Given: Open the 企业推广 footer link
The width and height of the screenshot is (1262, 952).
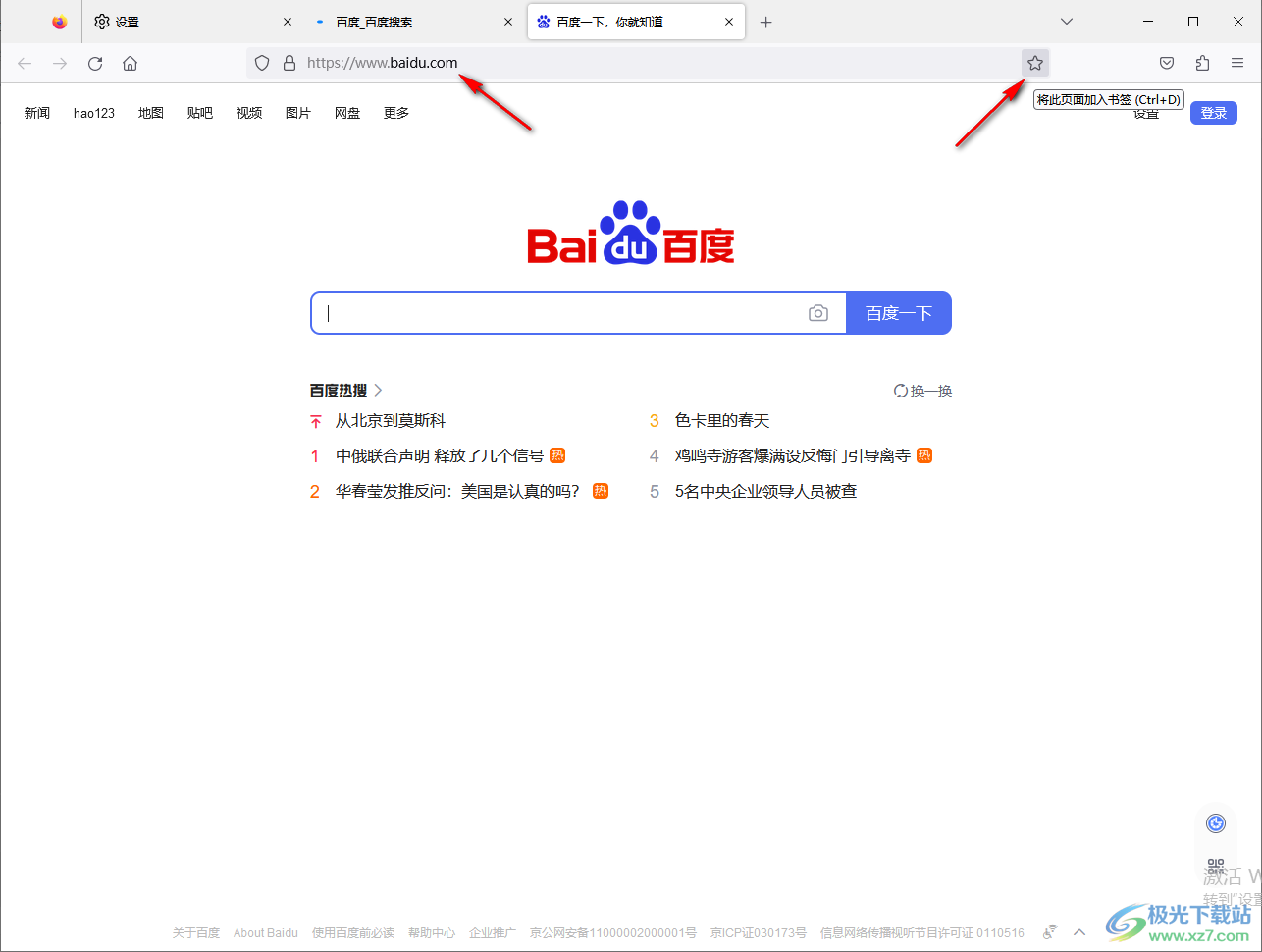Looking at the screenshot, I should click(493, 933).
